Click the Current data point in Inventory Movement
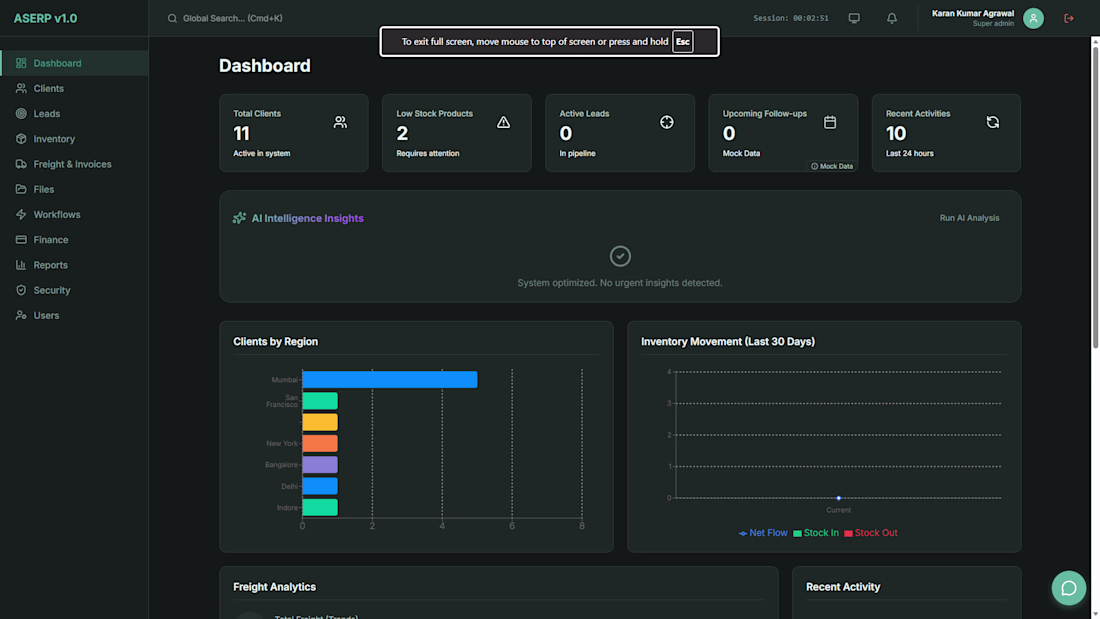1100x619 pixels. pos(838,498)
